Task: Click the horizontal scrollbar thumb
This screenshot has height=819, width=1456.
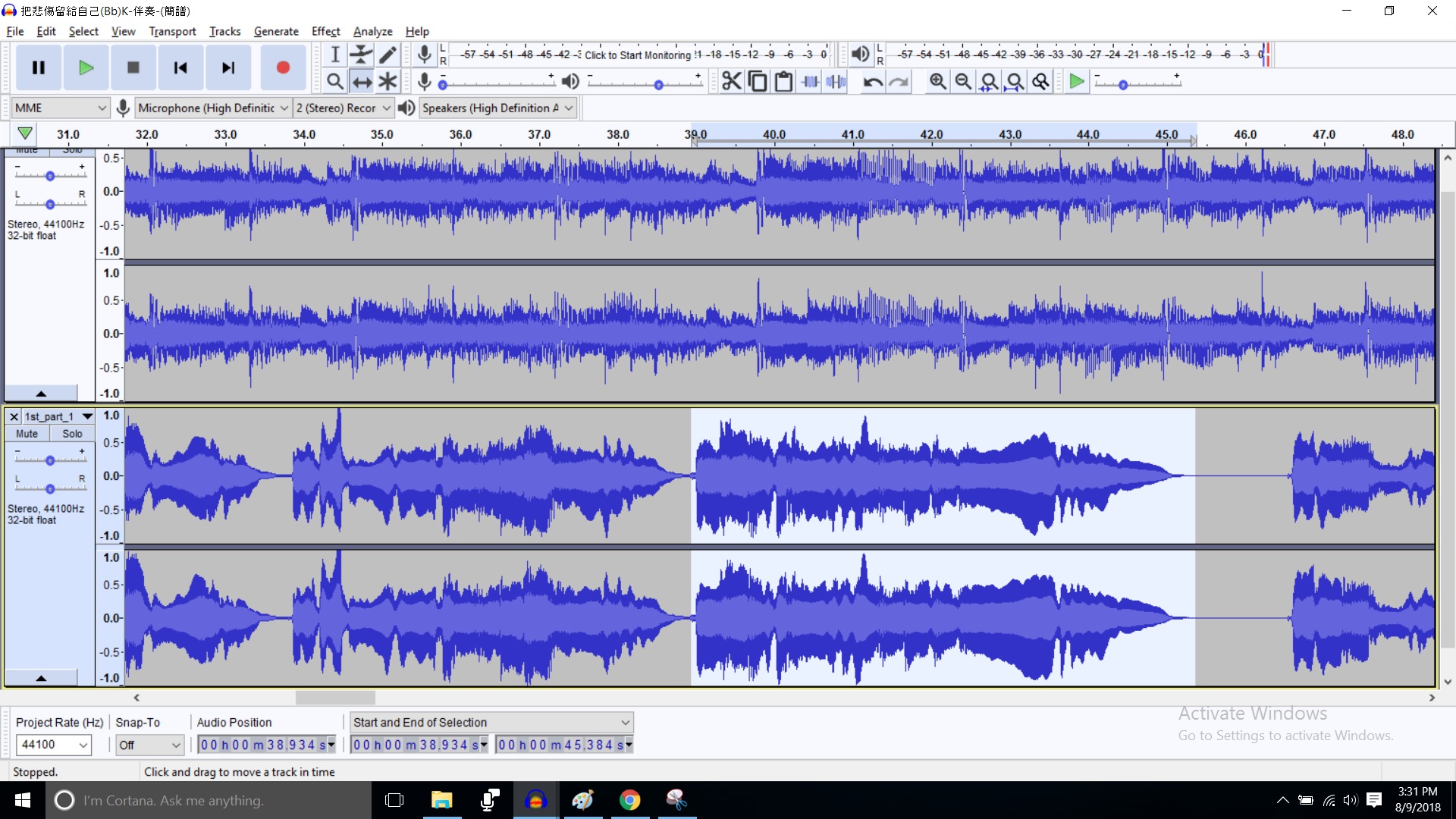Action: 335,697
